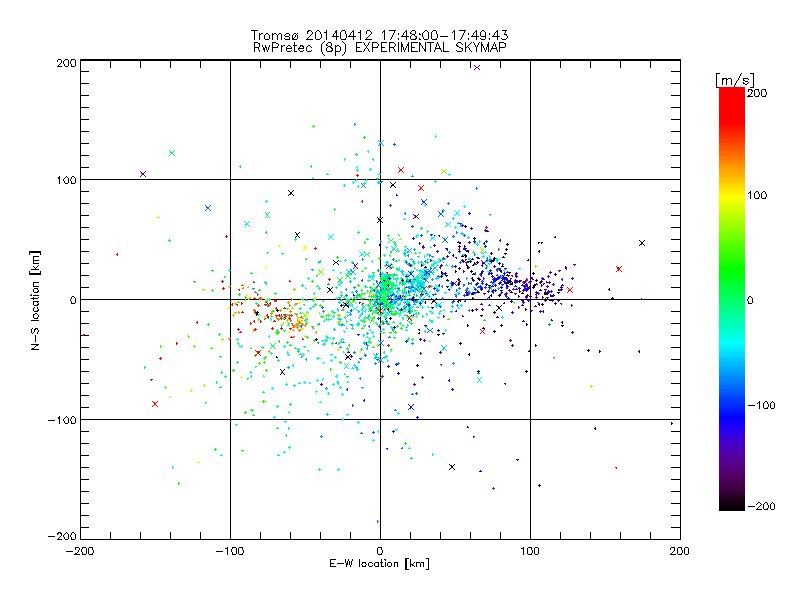This screenshot has width=800, height=600.
Task: Click the 'N-S location [km]' axis label
Action: [x=35, y=301]
